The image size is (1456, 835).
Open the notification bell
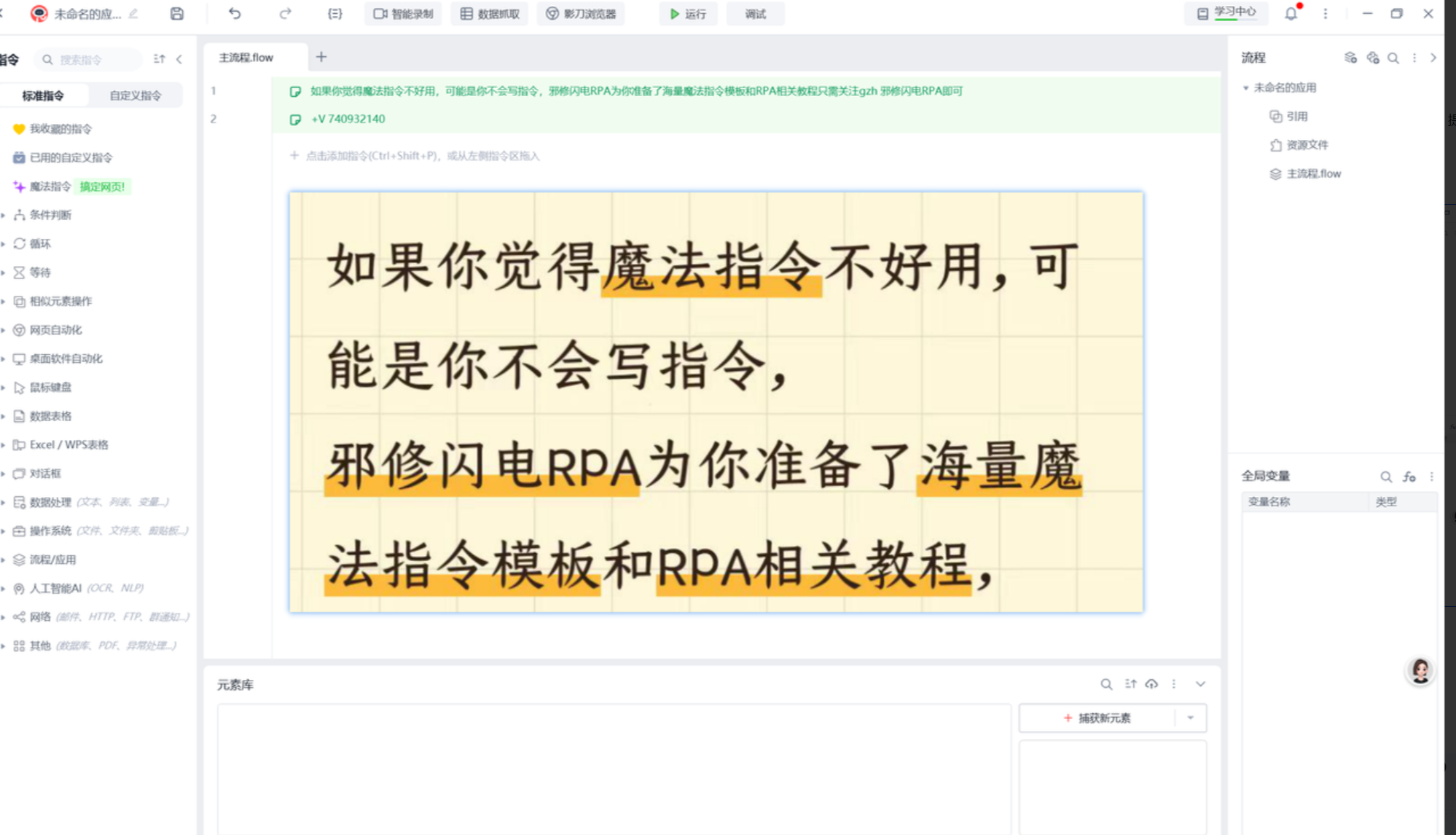click(x=1291, y=14)
